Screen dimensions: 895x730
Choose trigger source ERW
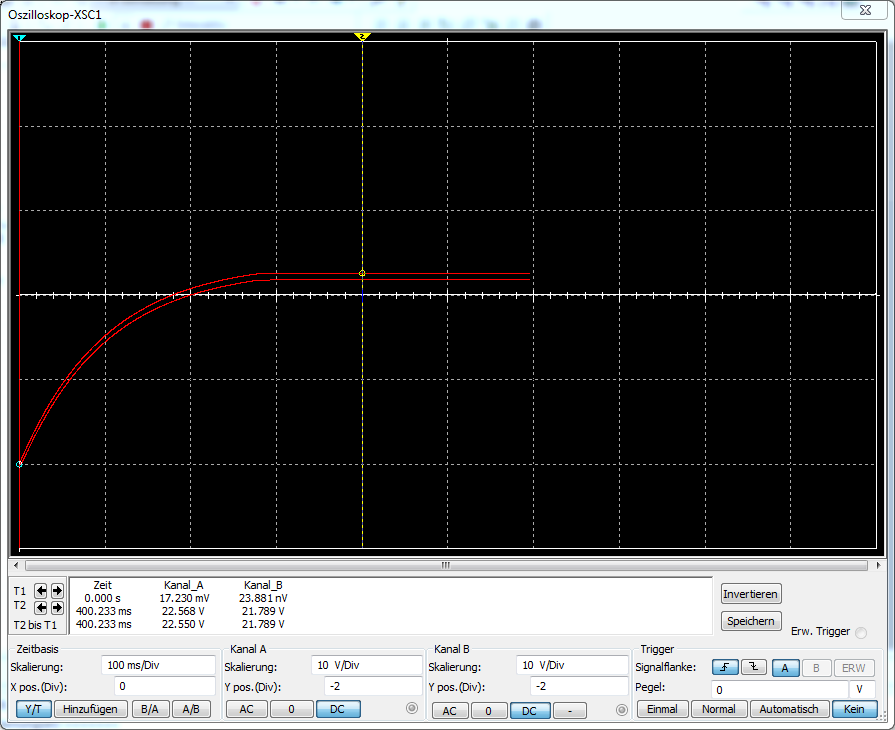pyautogui.click(x=854, y=668)
